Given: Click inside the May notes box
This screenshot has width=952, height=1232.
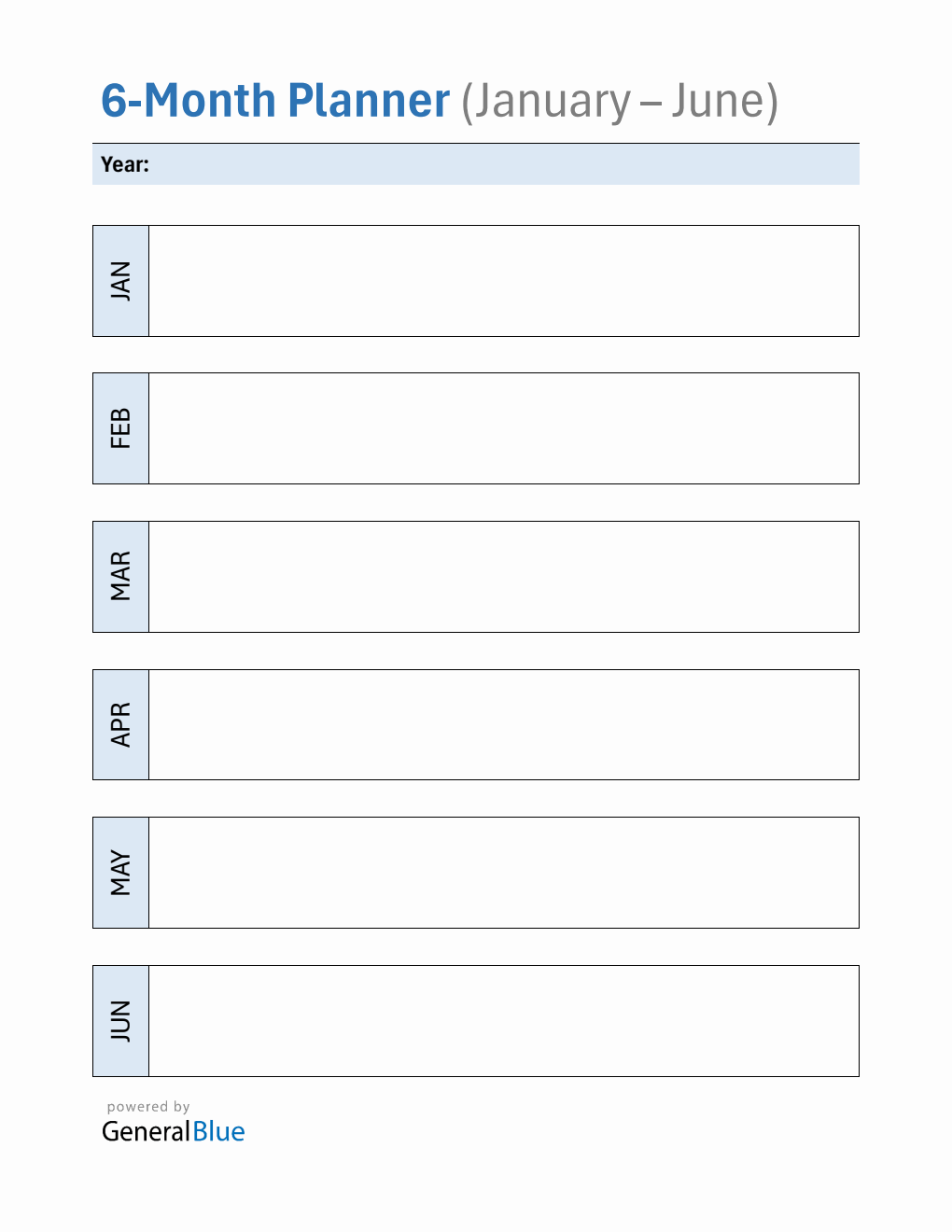Looking at the screenshot, I should tap(504, 873).
